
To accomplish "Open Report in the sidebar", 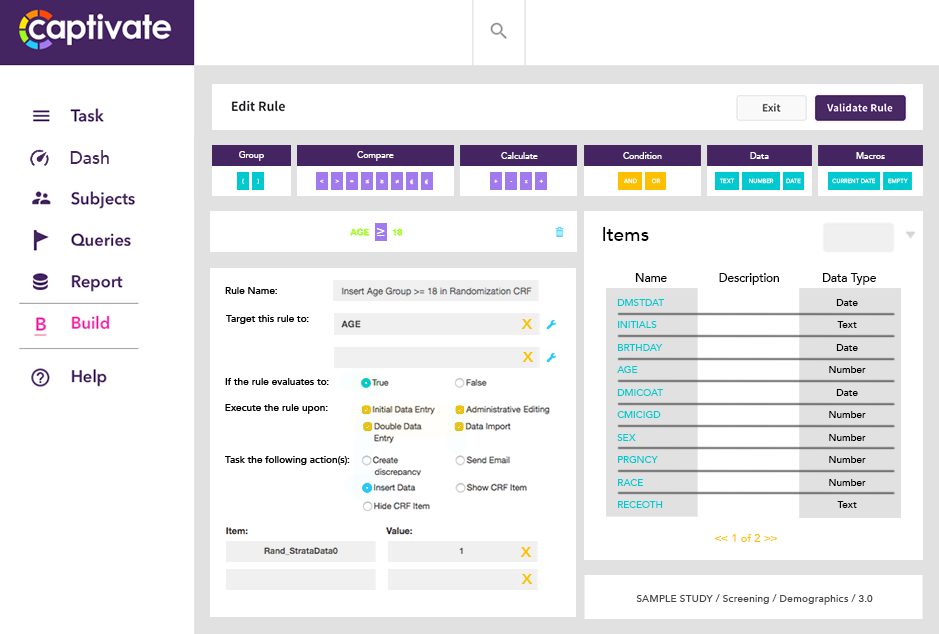I will tap(96, 281).
